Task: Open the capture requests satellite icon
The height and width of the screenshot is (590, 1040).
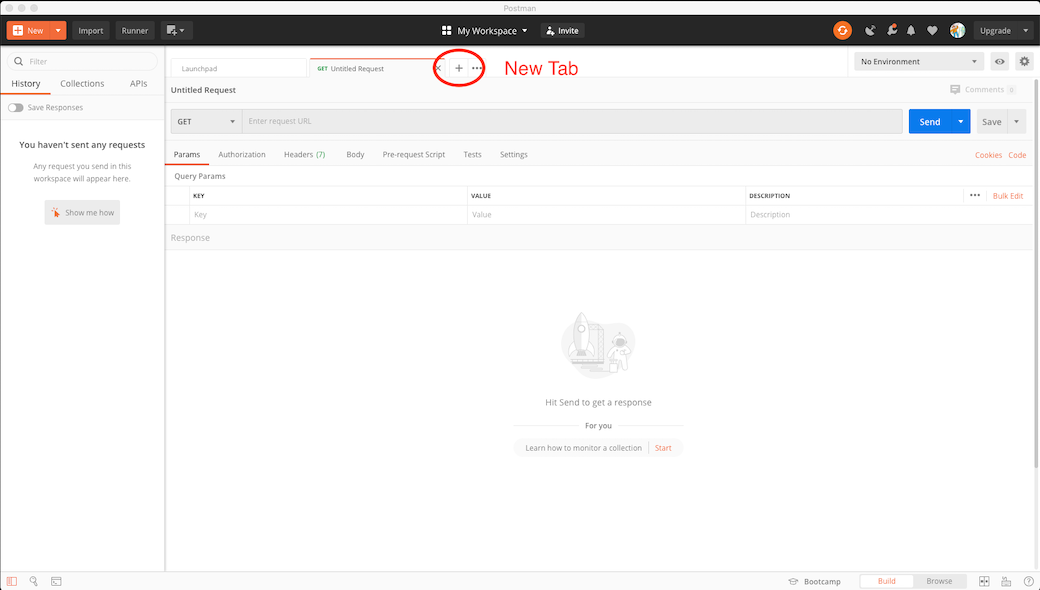Action: point(870,30)
